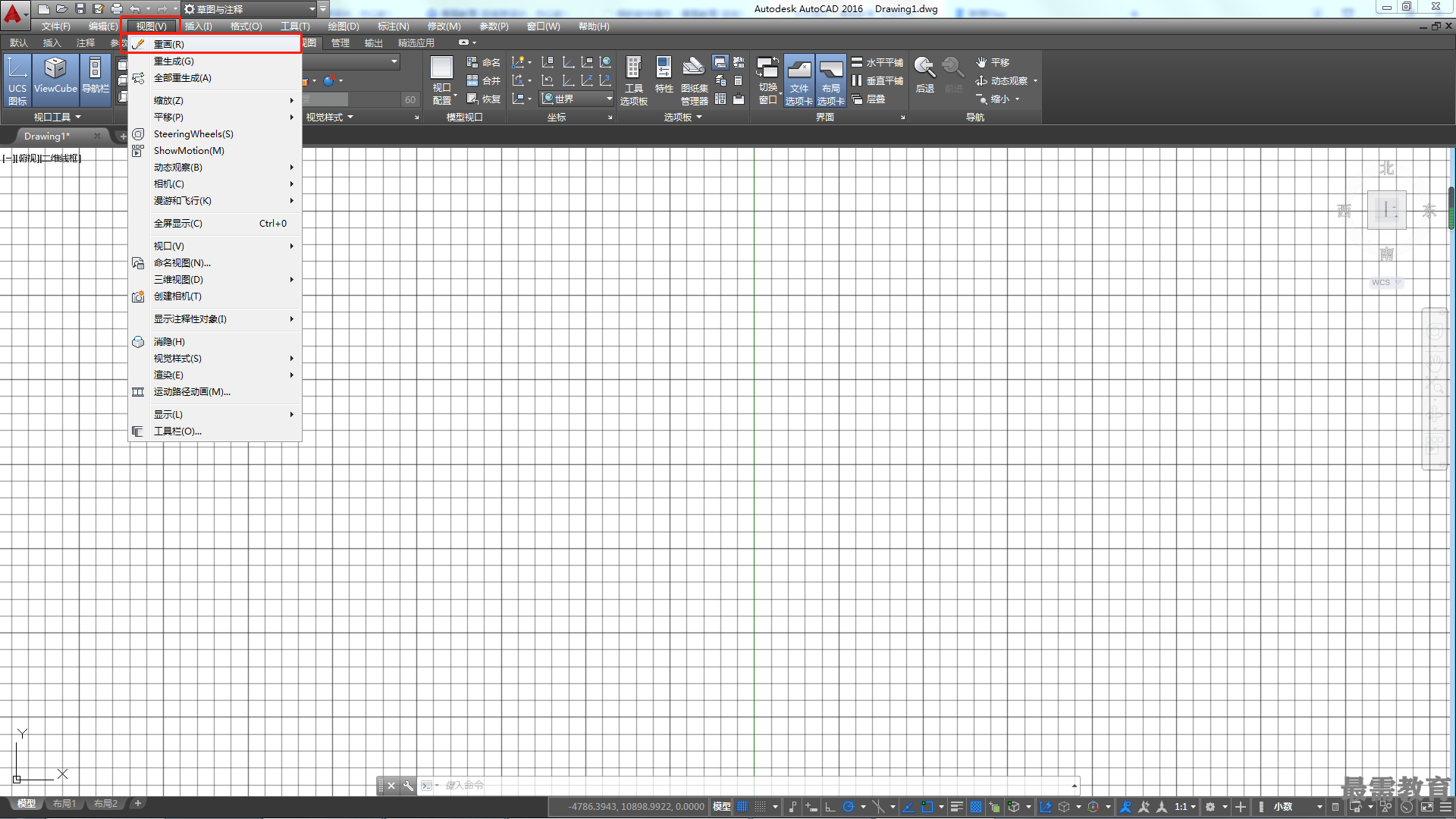Viewport: 1456px width, 819px height.
Task: Expand the palettes (选项板) panel dropdown
Action: pos(683,117)
